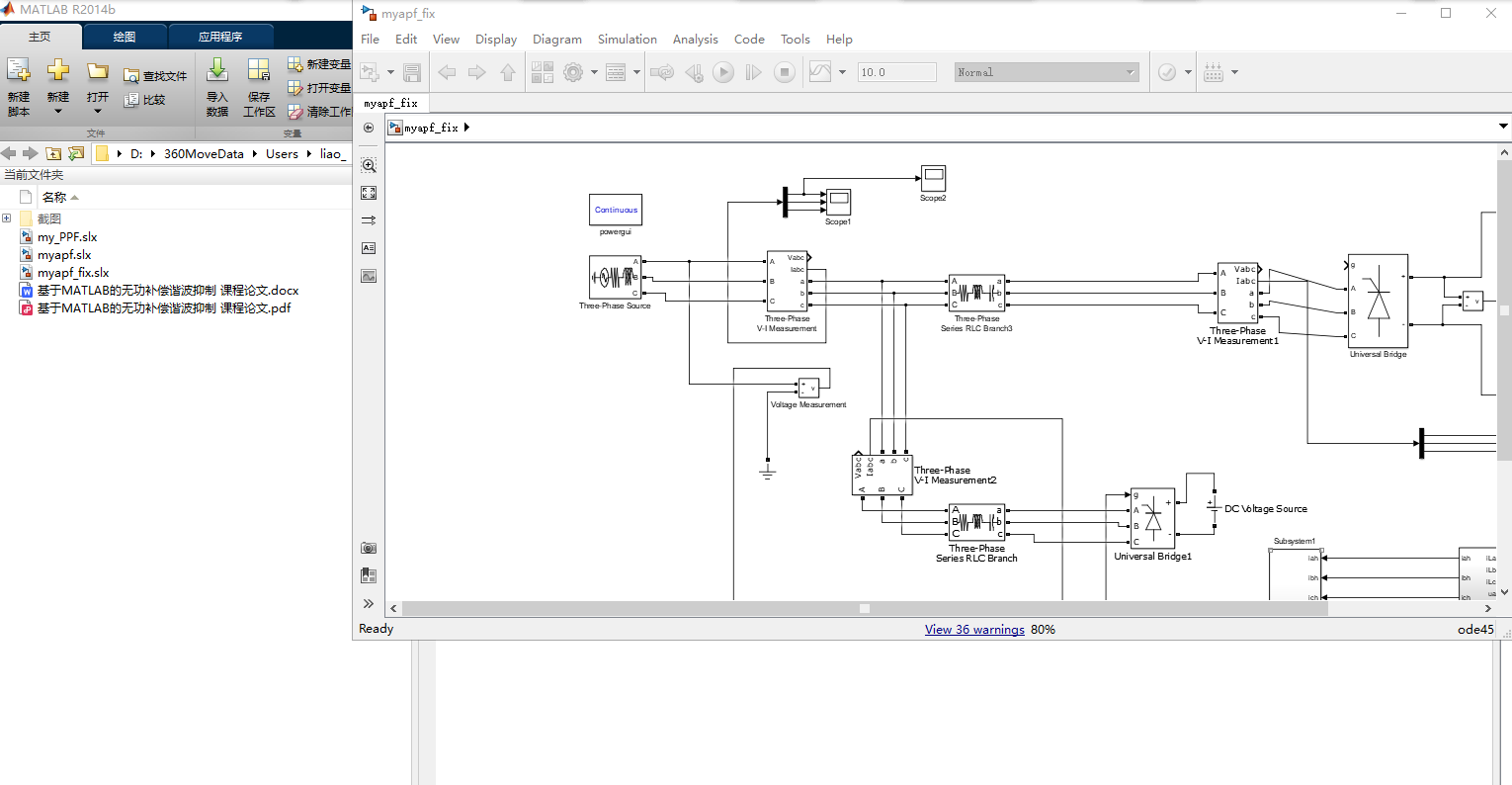This screenshot has height=785, width=1512.
Task: Expand the palette double-chevron button
Action: pos(369,603)
